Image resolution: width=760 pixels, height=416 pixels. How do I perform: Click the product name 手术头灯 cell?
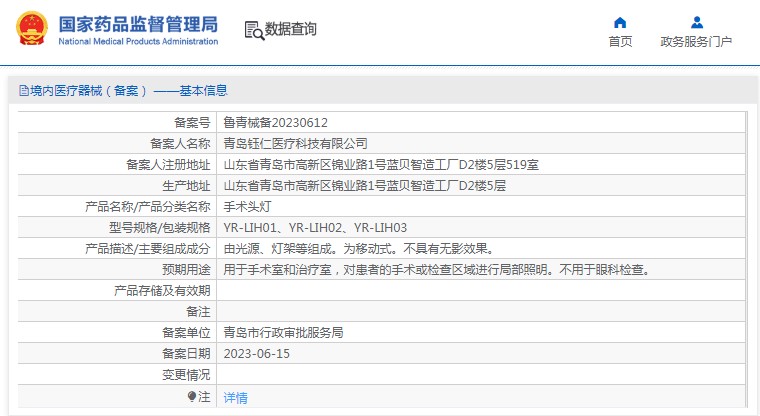(x=246, y=206)
